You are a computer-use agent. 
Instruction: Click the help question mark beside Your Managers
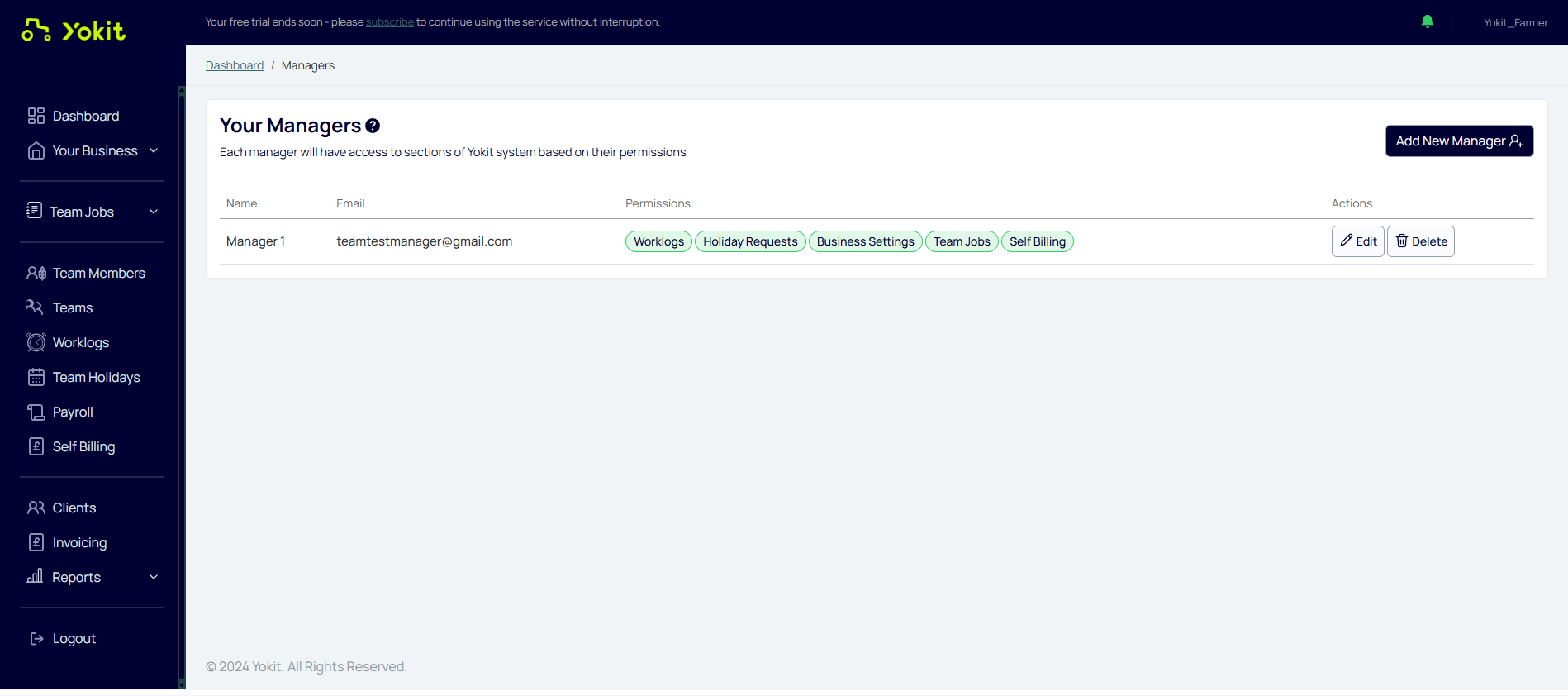pyautogui.click(x=373, y=126)
